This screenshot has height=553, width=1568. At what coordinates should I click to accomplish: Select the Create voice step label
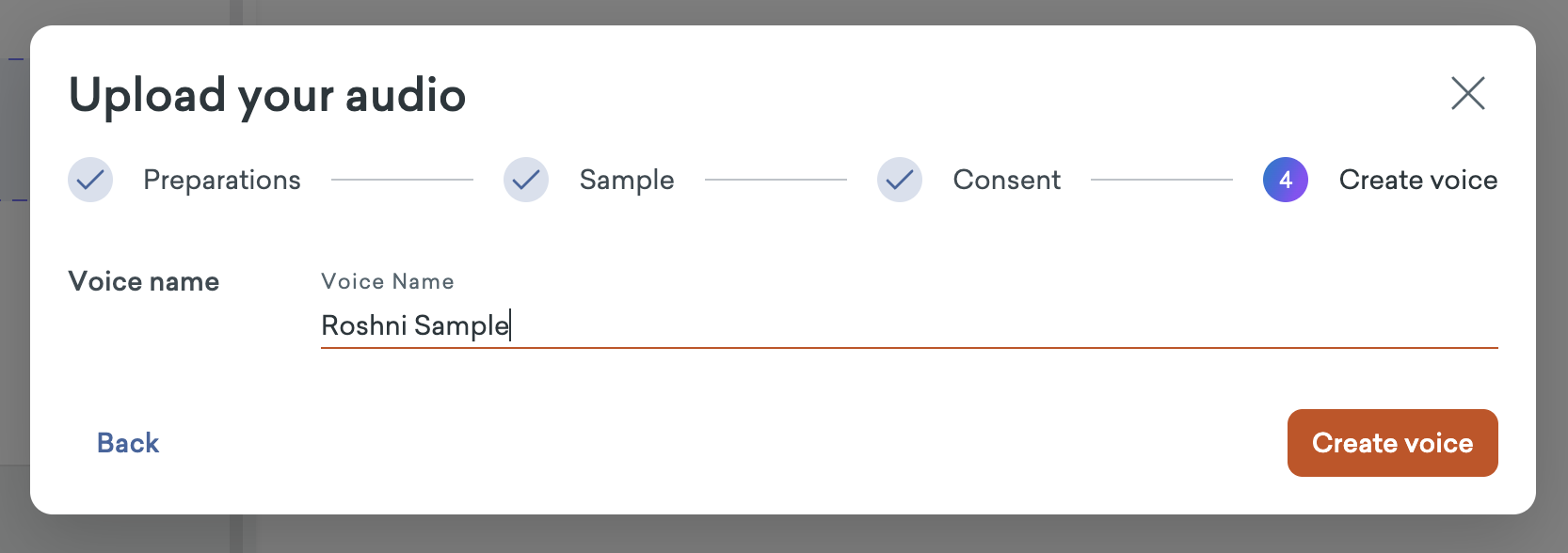pyautogui.click(x=1418, y=180)
